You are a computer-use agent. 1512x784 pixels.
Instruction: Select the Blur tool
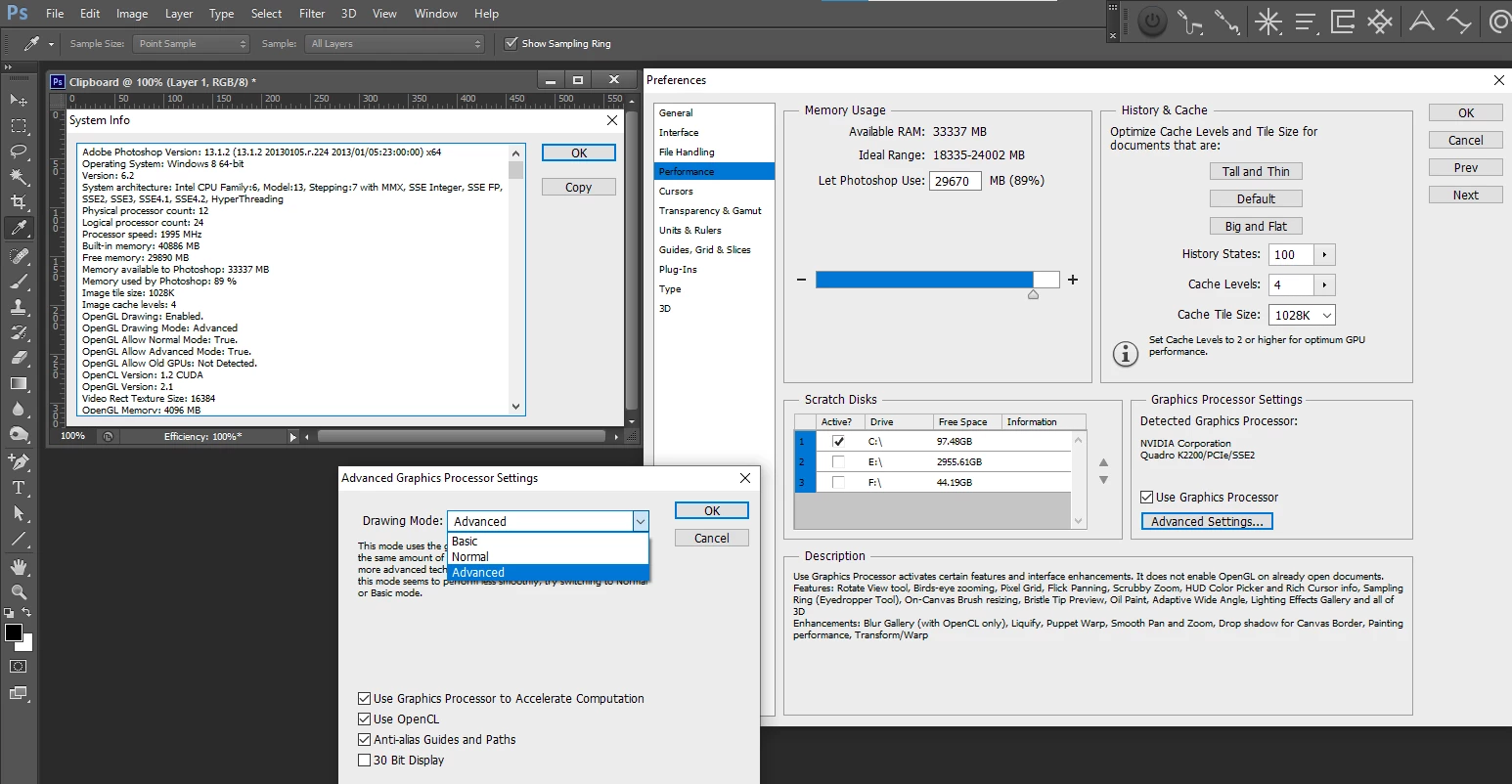[19, 409]
